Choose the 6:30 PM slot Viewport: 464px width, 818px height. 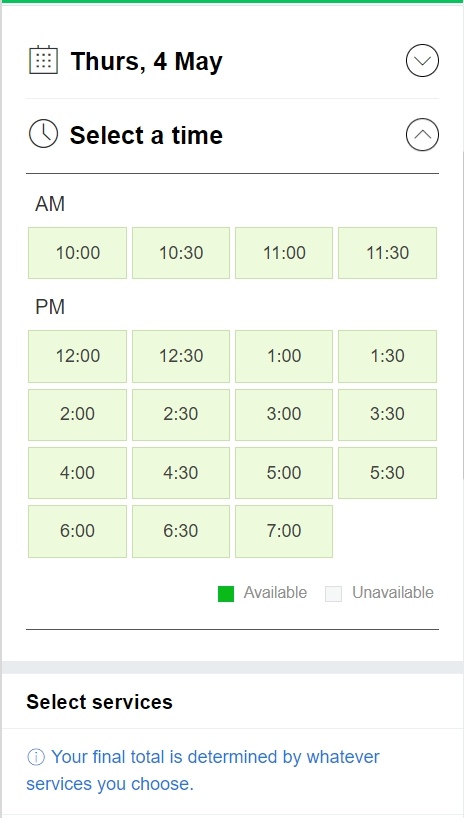coord(181,531)
